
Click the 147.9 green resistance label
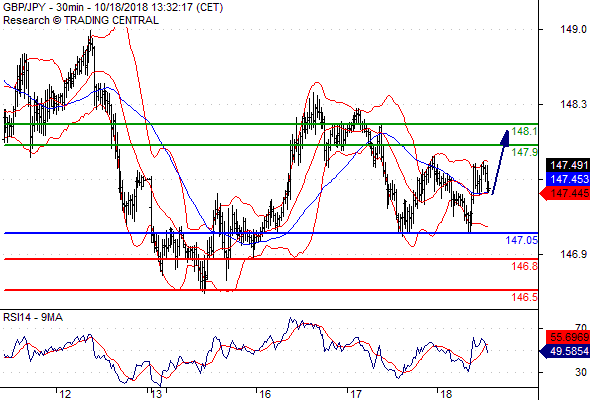[525, 152]
